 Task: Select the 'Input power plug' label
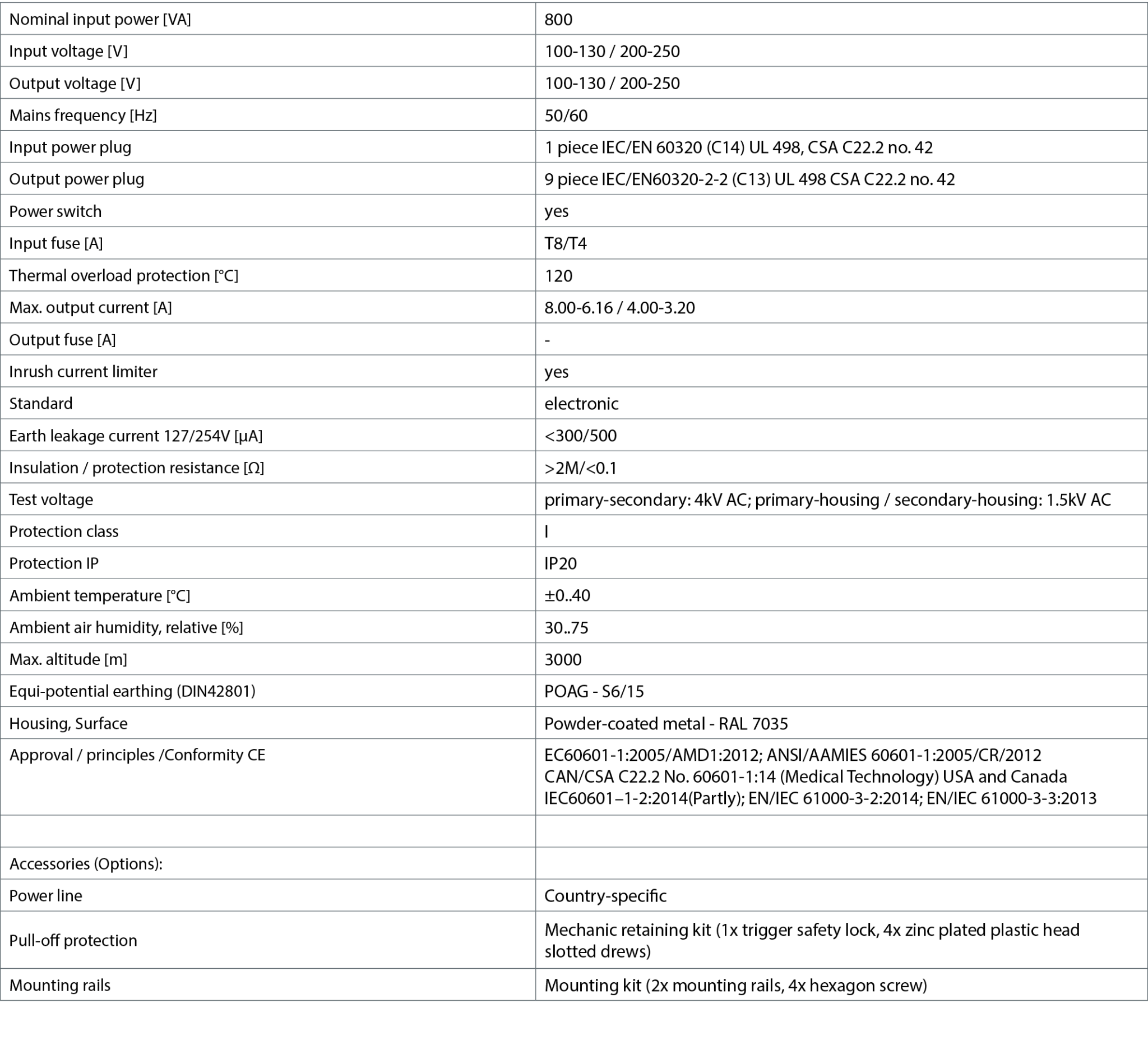(70, 147)
